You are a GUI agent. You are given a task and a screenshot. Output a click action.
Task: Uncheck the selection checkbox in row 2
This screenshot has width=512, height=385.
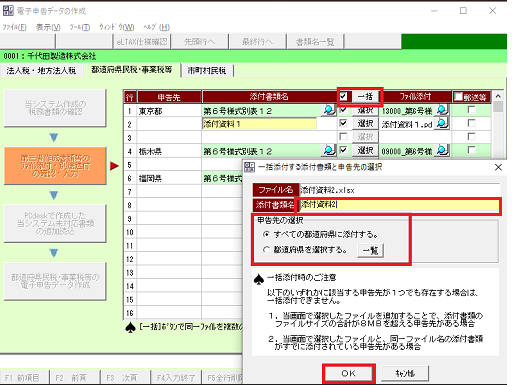coord(343,123)
